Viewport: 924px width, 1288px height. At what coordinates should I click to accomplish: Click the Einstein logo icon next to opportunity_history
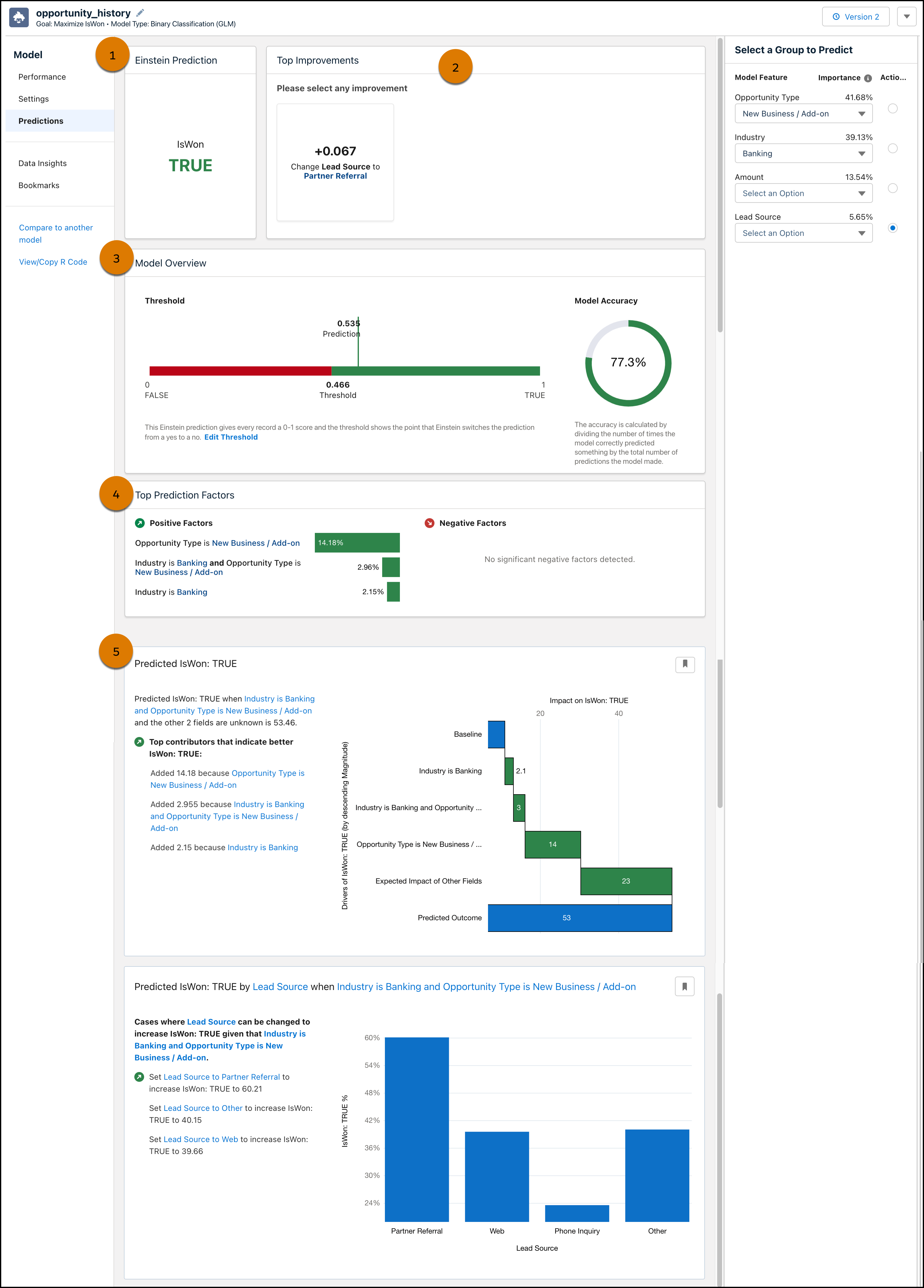pyautogui.click(x=19, y=17)
